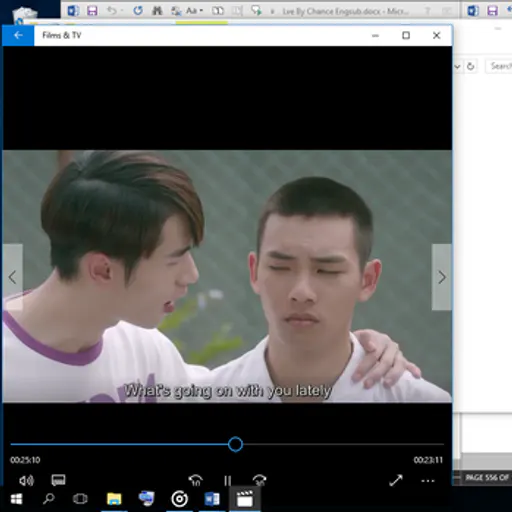512x512 pixels.
Task: Open Task View on taskbar
Action: (80, 499)
